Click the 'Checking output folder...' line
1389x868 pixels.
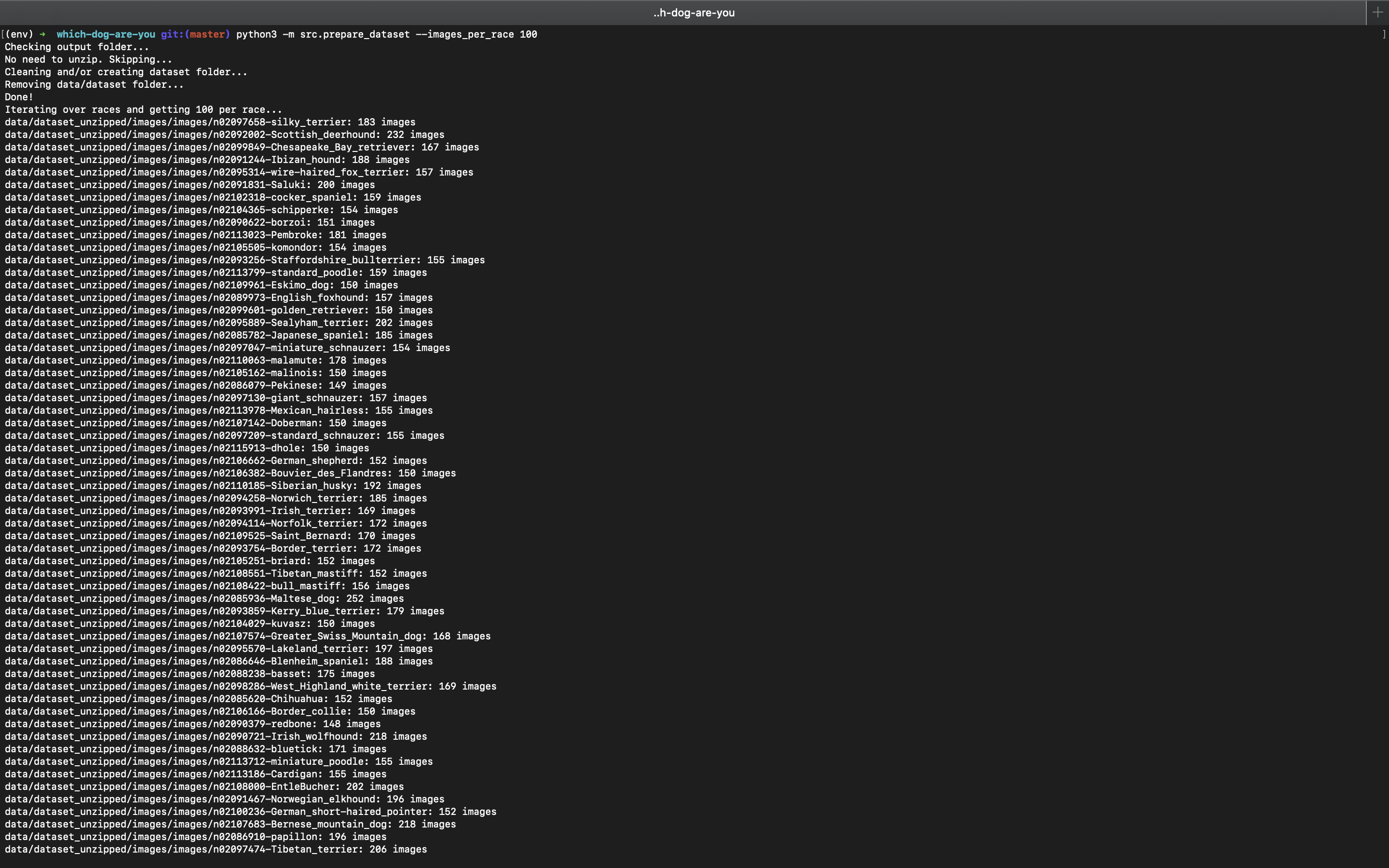pyautogui.click(x=77, y=47)
